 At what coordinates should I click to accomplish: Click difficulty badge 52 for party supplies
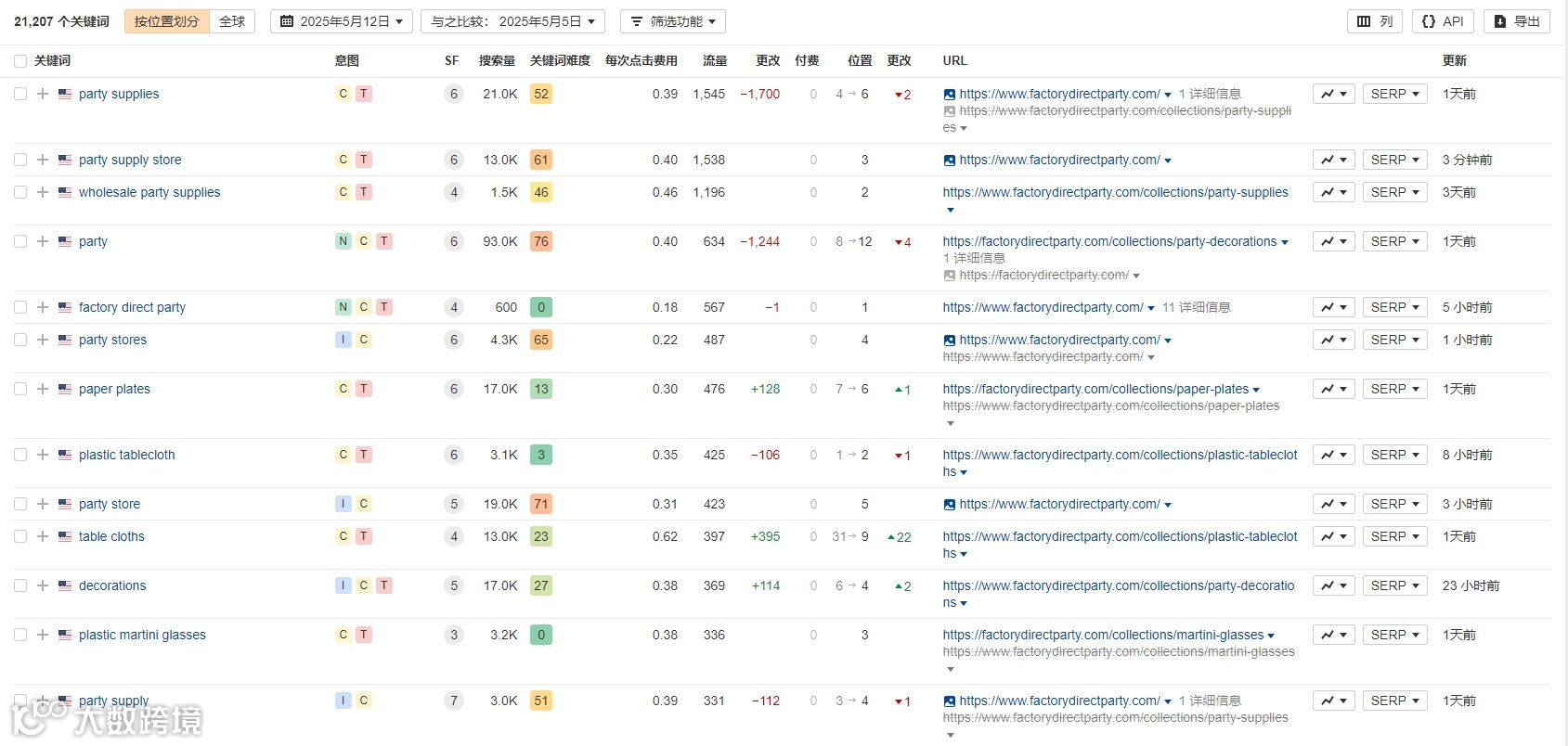pyautogui.click(x=541, y=94)
